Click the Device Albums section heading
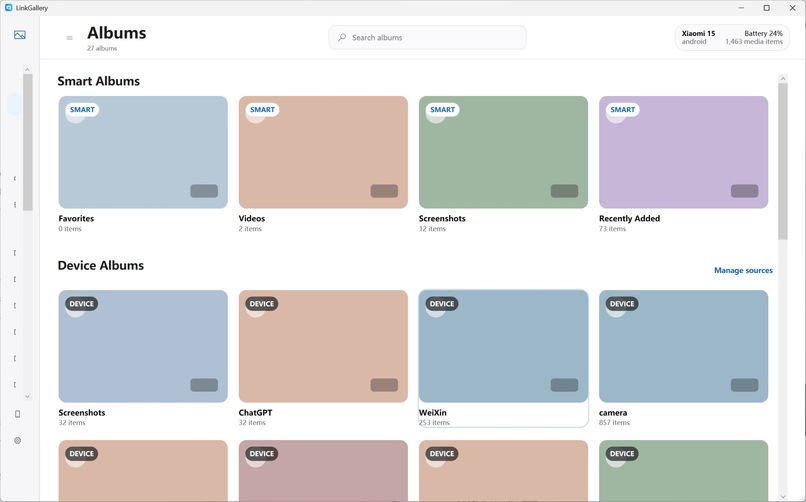The height and width of the screenshot is (502, 806). (101, 266)
